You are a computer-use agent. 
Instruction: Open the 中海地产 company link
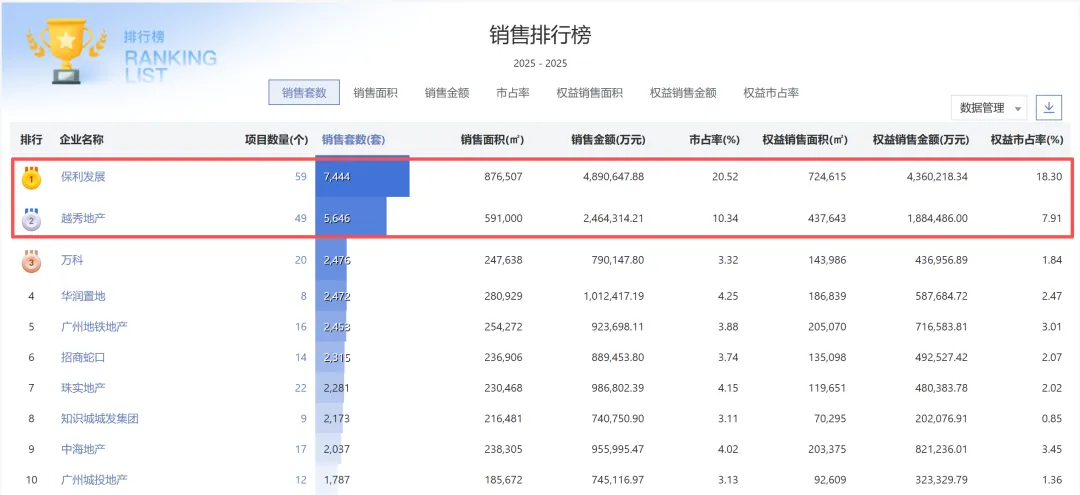pyautogui.click(x=83, y=450)
